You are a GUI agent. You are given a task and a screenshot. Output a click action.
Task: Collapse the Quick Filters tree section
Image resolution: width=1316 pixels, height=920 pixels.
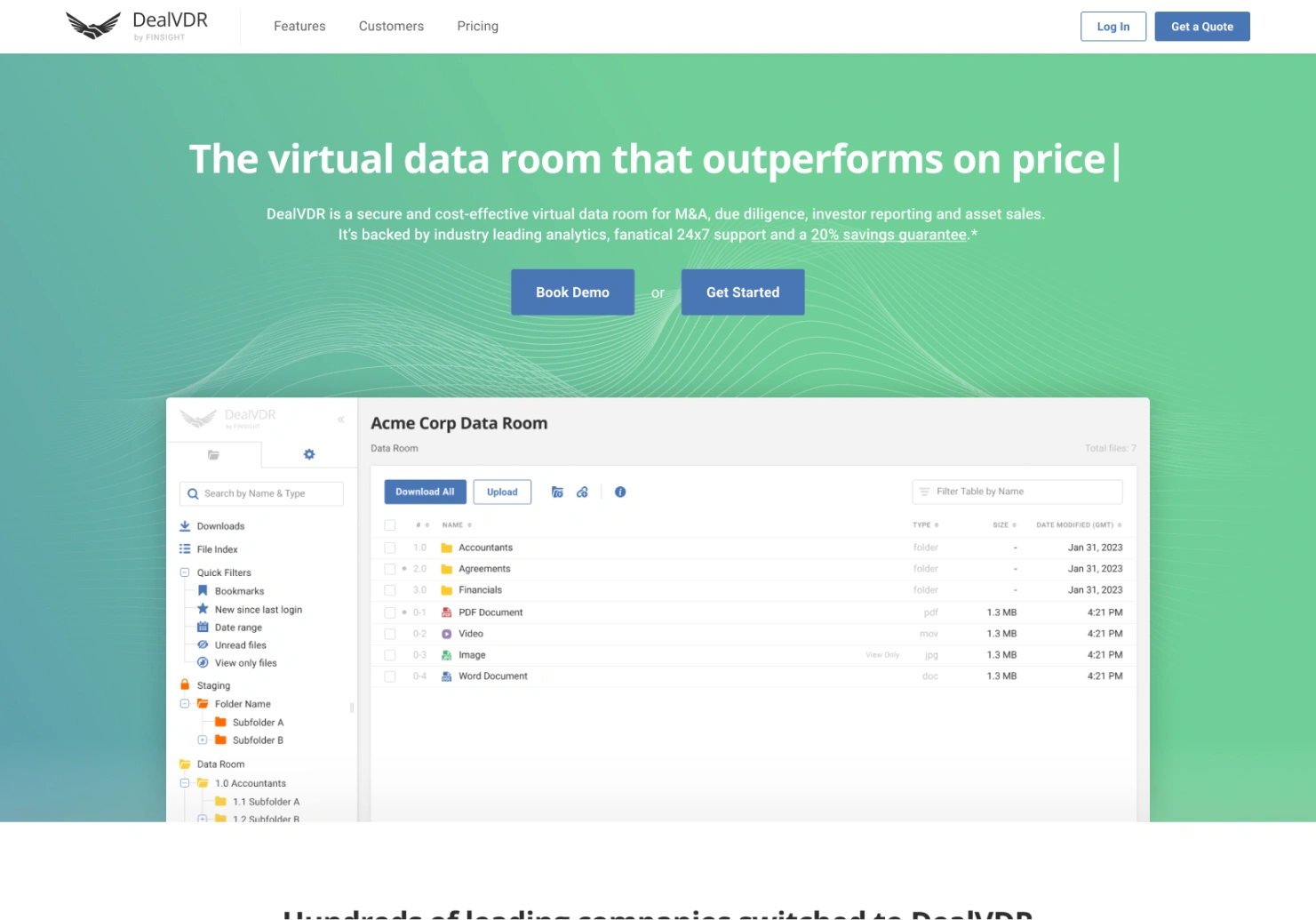pyautogui.click(x=185, y=572)
